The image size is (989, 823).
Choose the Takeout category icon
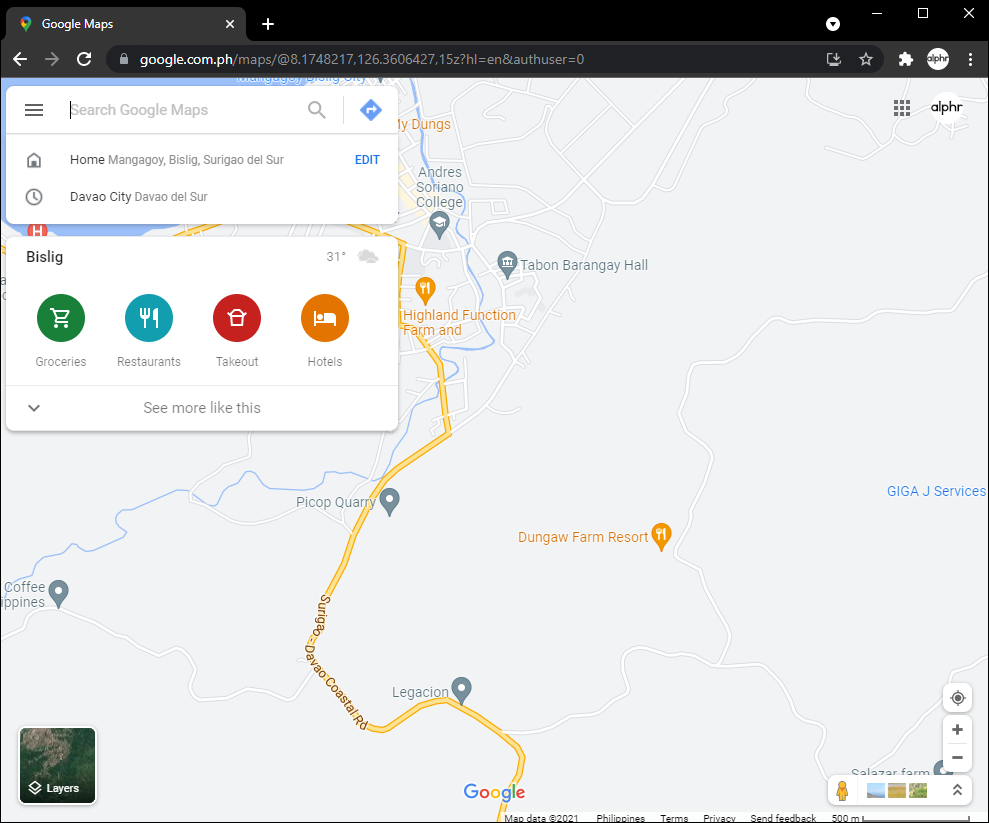(237, 318)
